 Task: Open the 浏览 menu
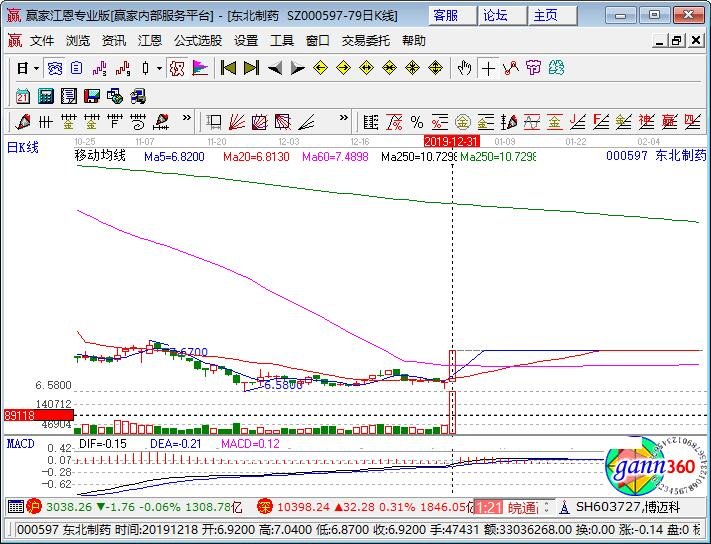coord(78,41)
